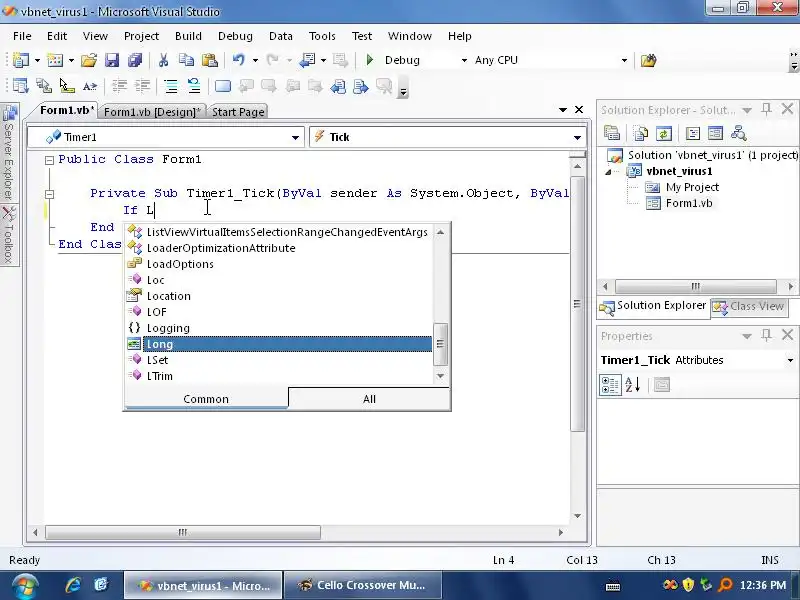Switch IntelliSense list to All tab
The width and height of the screenshot is (800, 600).
[369, 399]
